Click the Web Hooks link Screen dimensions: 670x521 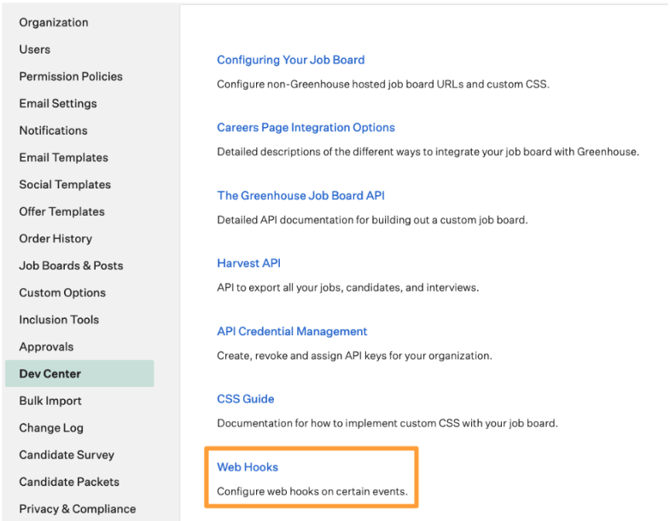(x=247, y=467)
